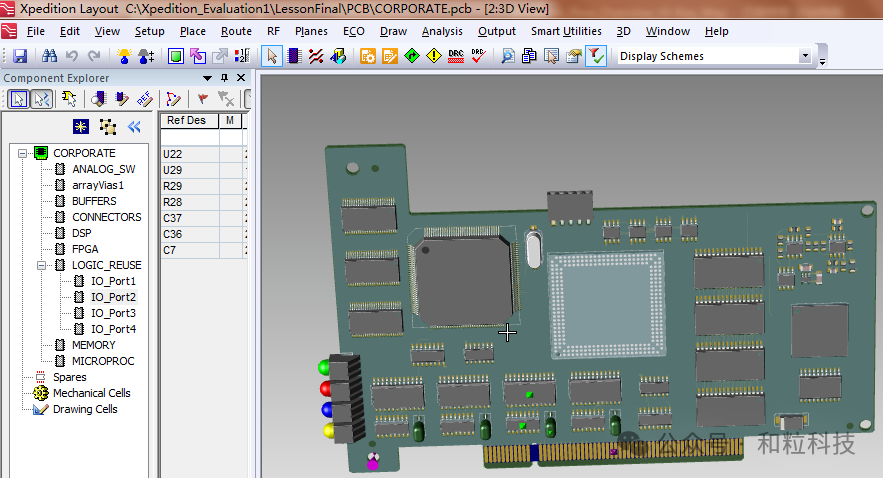
Task: Click the yellow lightbulb highlight icon
Action: tap(126, 57)
